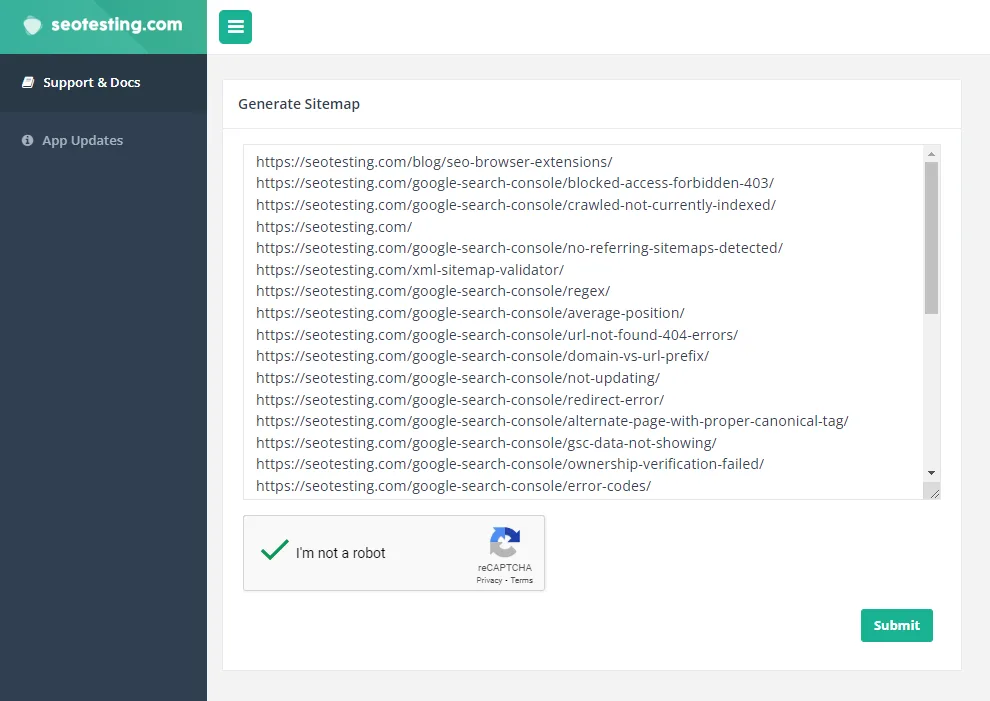Open Support & Docs book icon

(x=28, y=83)
